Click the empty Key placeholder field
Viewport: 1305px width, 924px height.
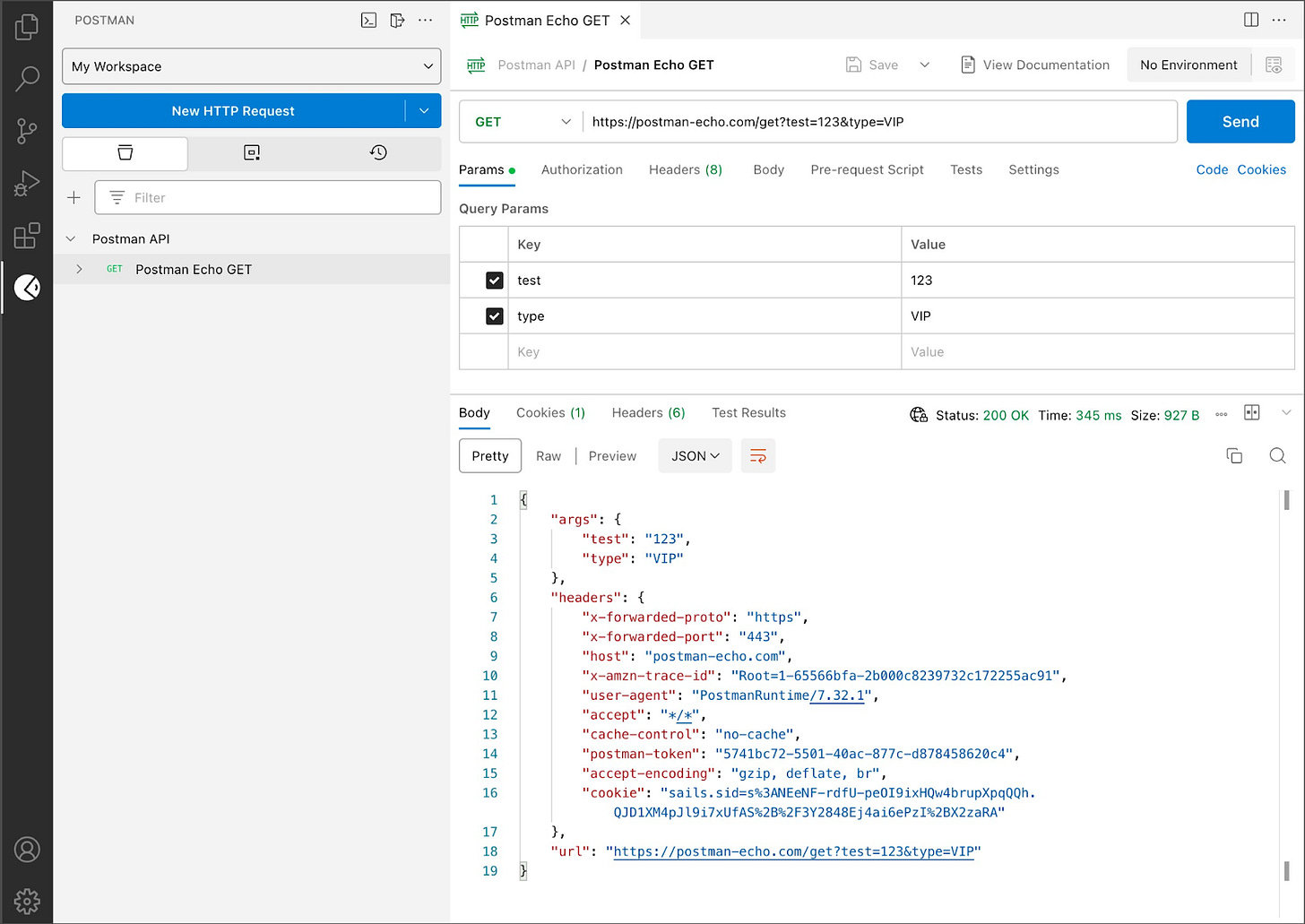click(704, 352)
